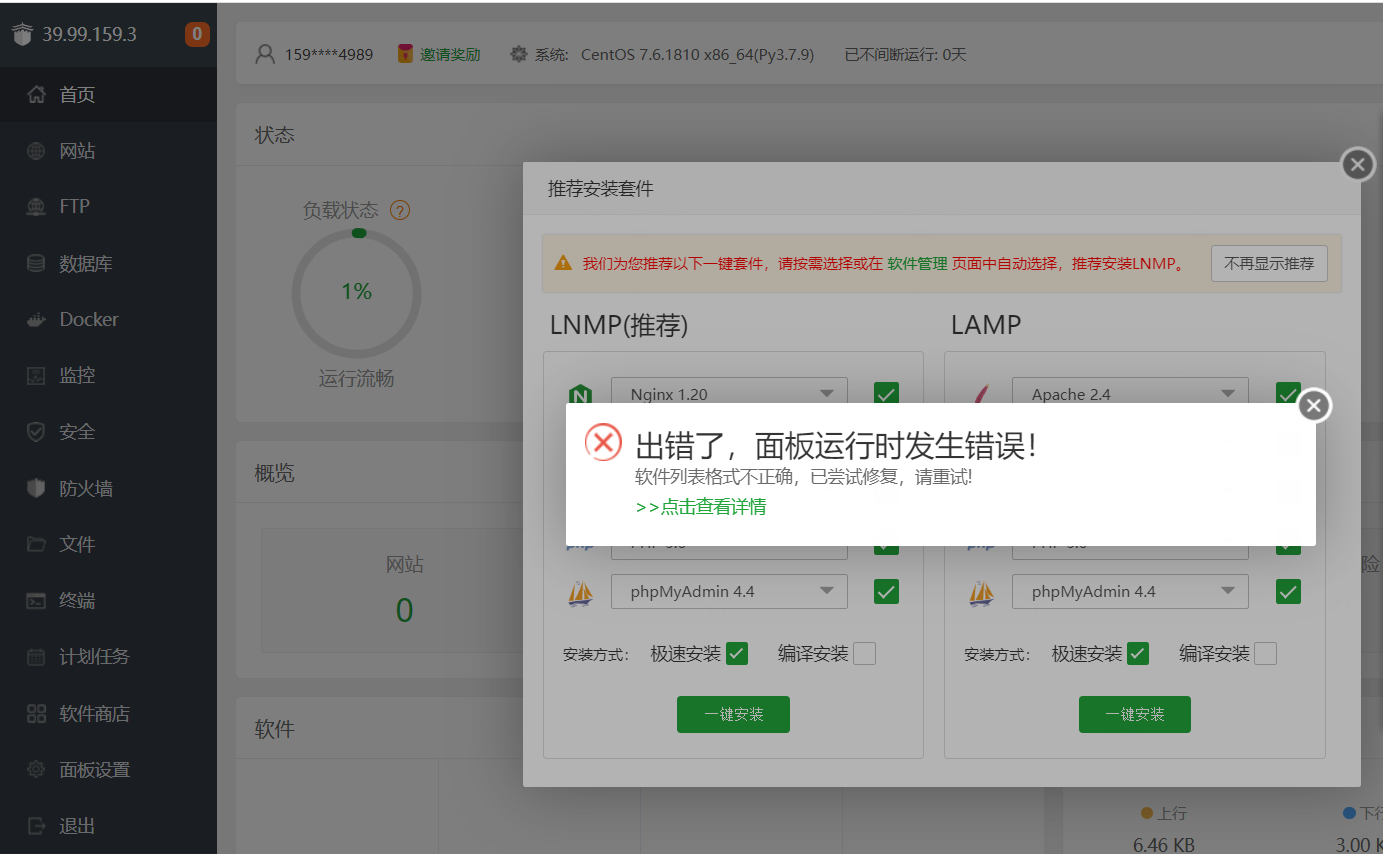Screen dimensions: 1383x854
Task: Click the FTP sidebar icon
Action: [x=36, y=207]
